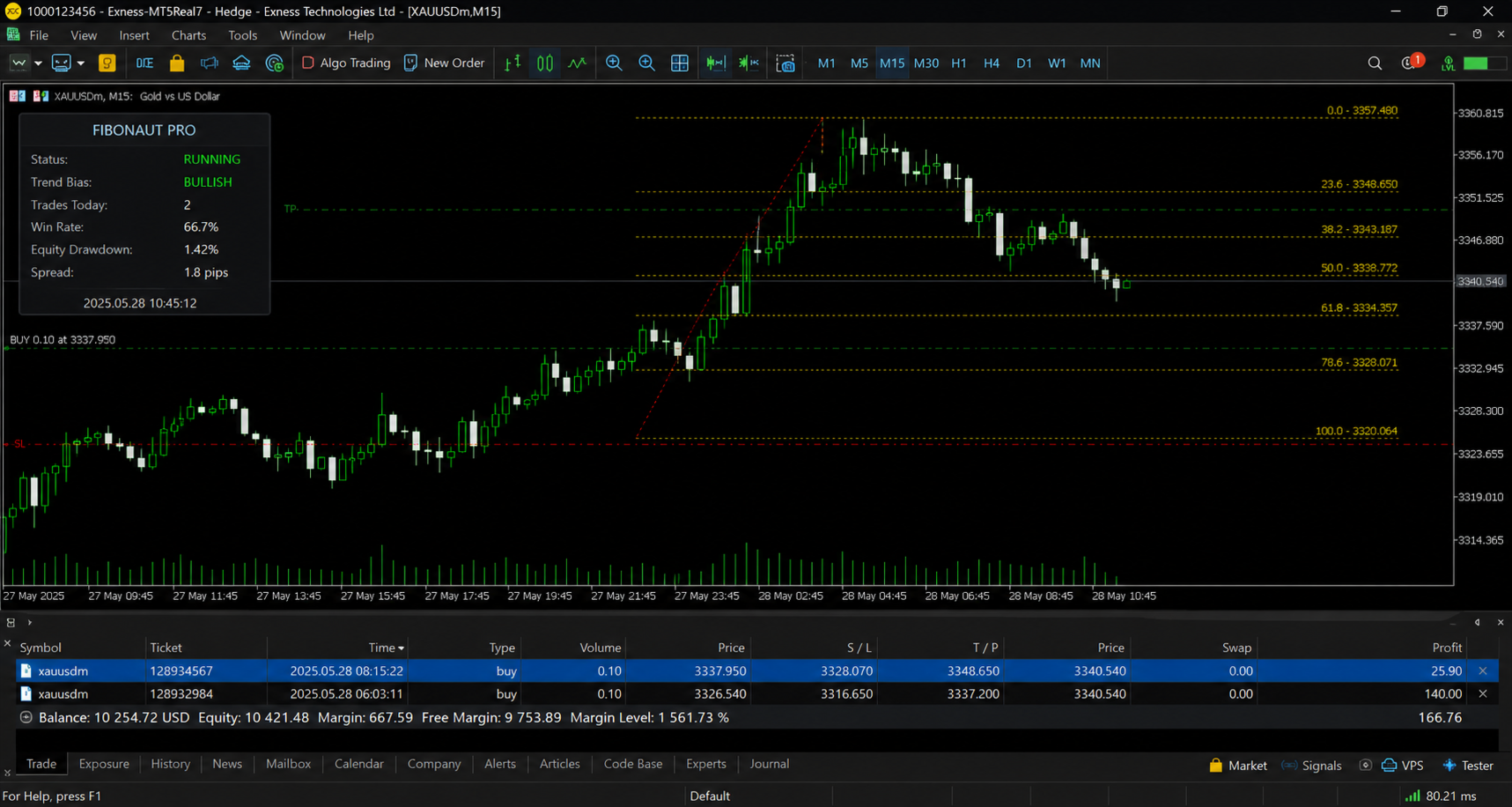Image resolution: width=1512 pixels, height=807 pixels.
Task: Open VPS from the toolbox bar
Action: pyautogui.click(x=1402, y=766)
